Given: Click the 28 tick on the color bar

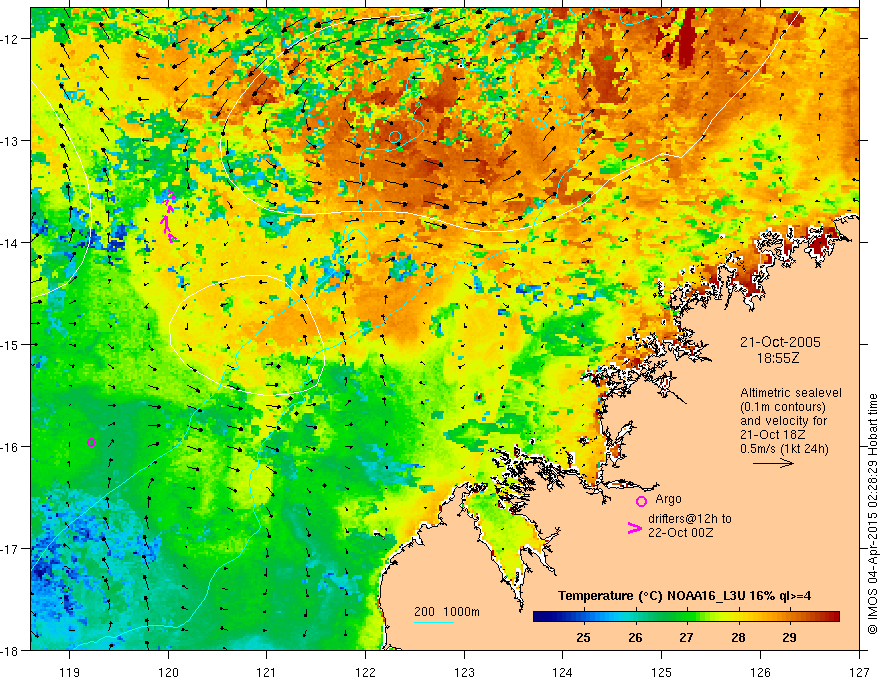Looking at the screenshot, I should tap(738, 637).
